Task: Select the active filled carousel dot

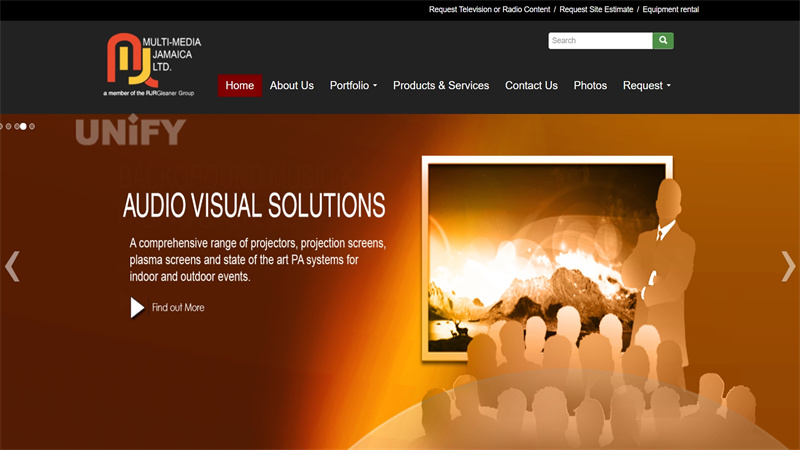Action: point(23,126)
